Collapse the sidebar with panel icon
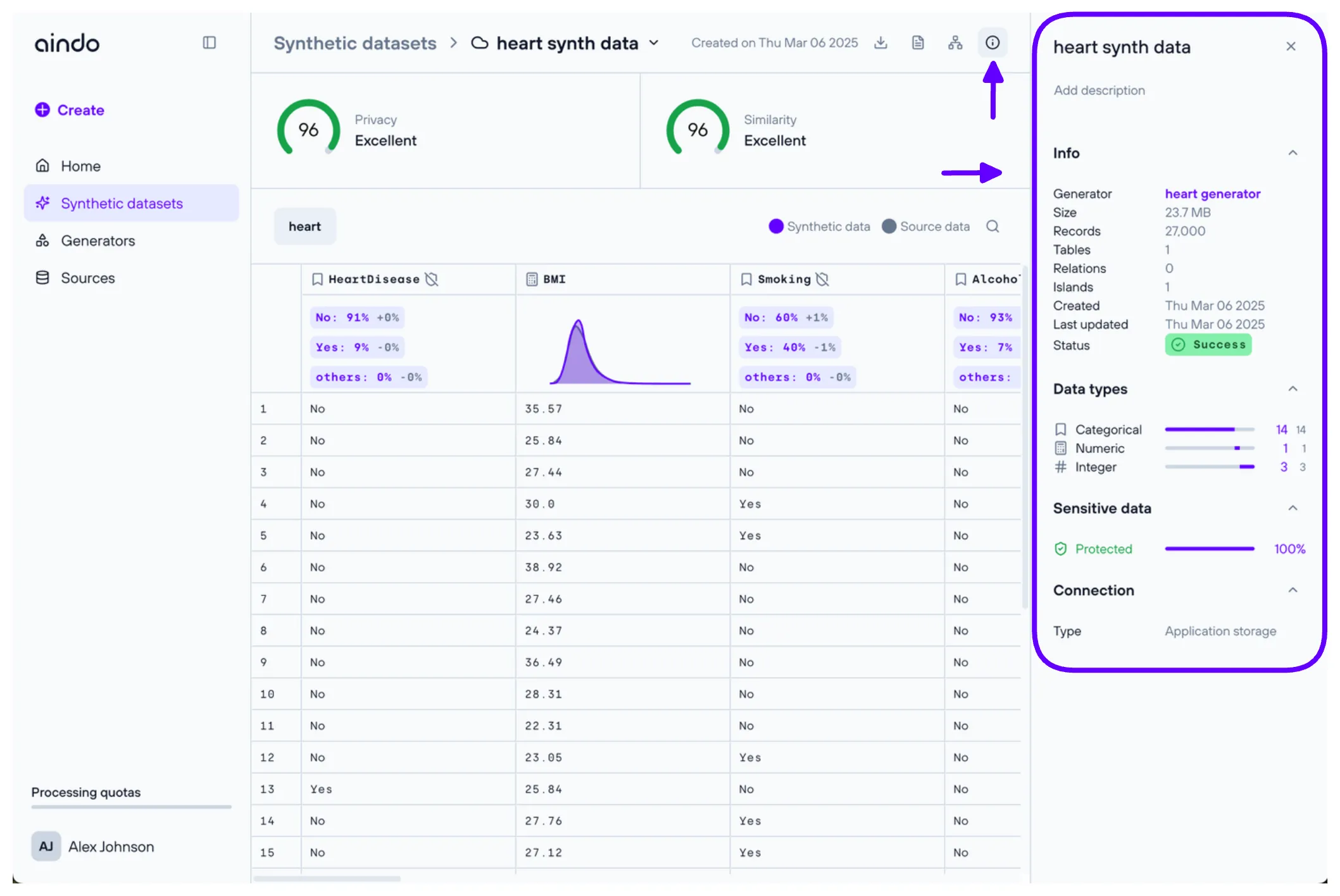Image resolution: width=1340 pixels, height=896 pixels. [210, 43]
